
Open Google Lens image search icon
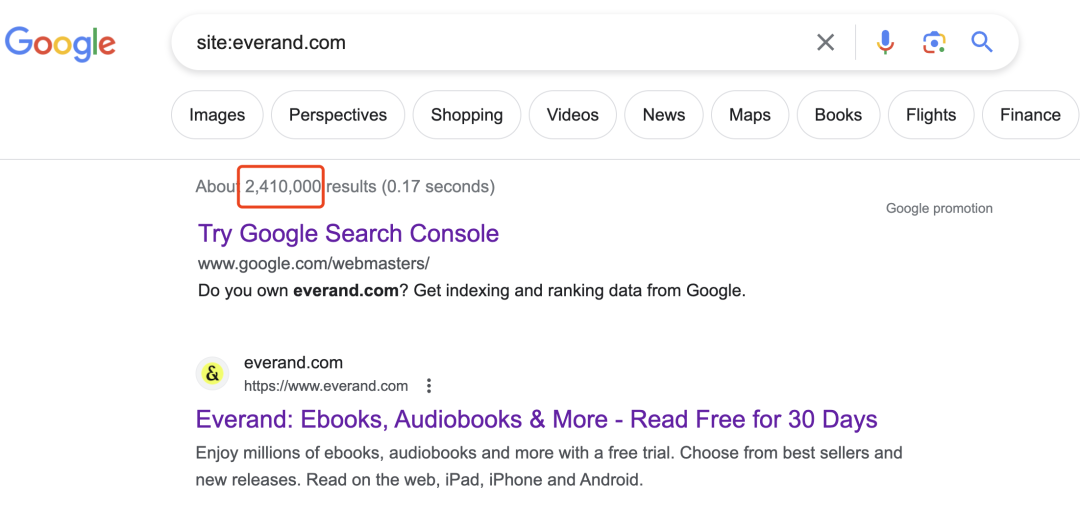pyautogui.click(x=934, y=43)
